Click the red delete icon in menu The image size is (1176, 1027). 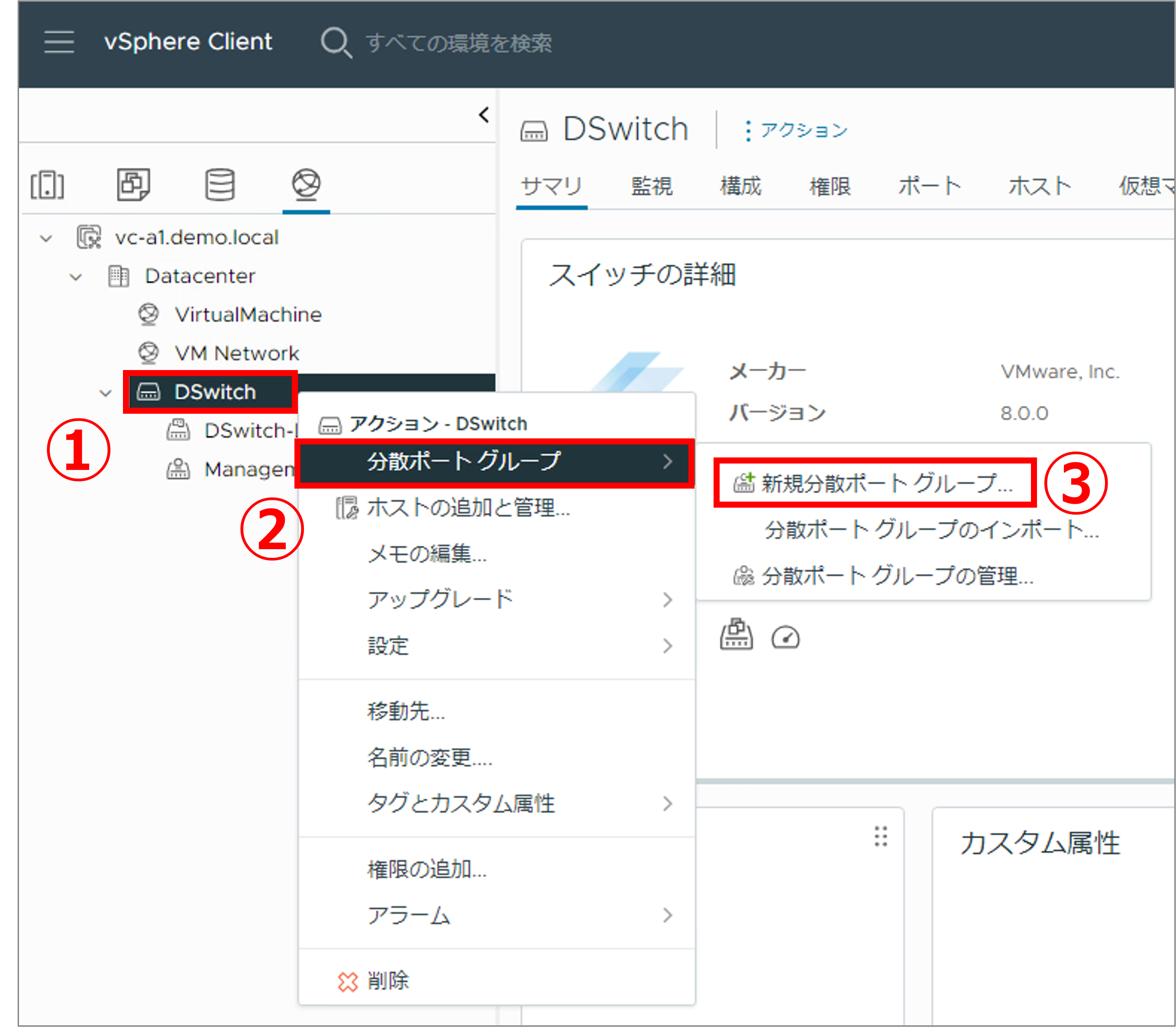(x=347, y=981)
